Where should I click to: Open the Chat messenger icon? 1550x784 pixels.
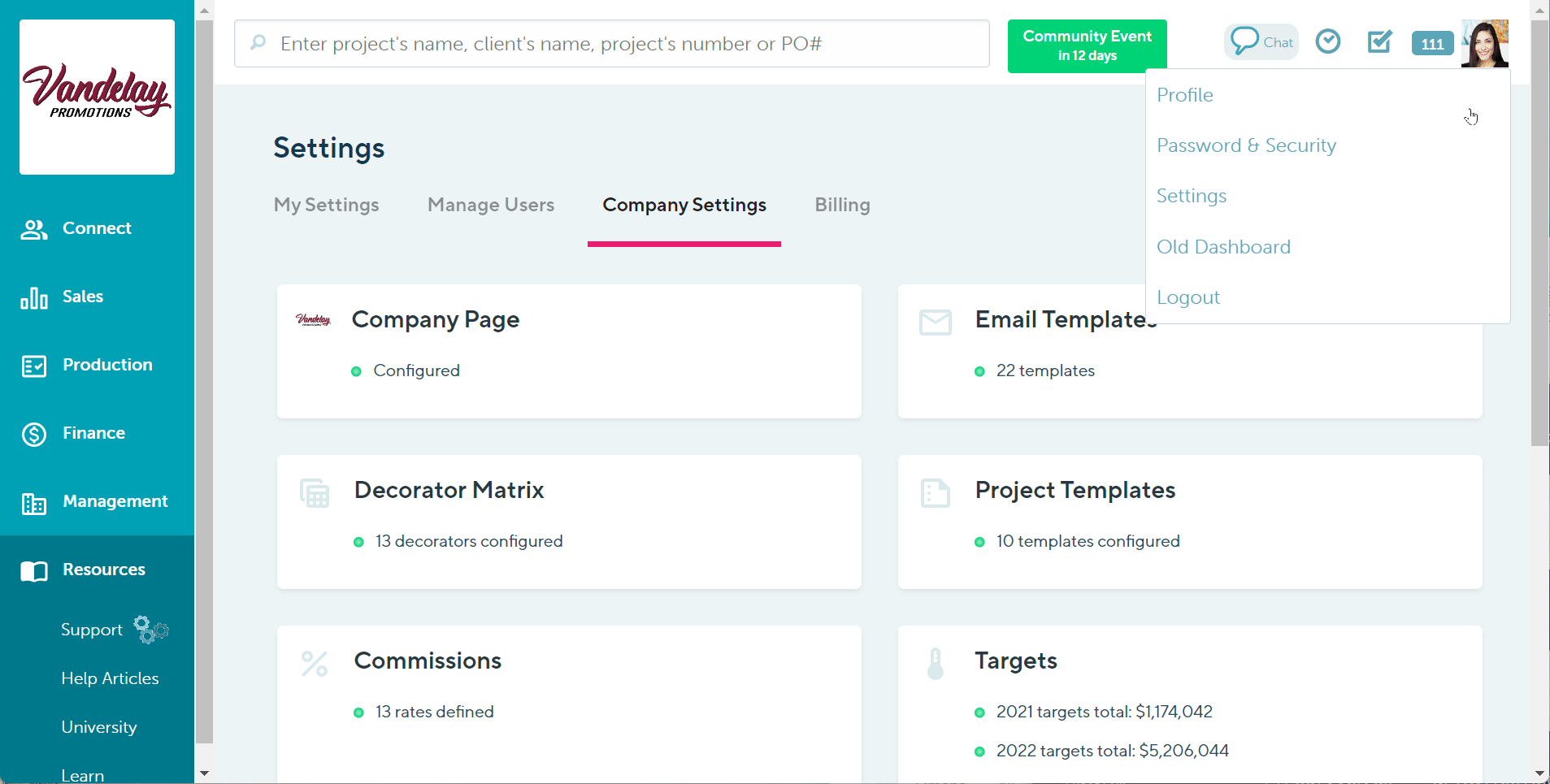[x=1260, y=41]
